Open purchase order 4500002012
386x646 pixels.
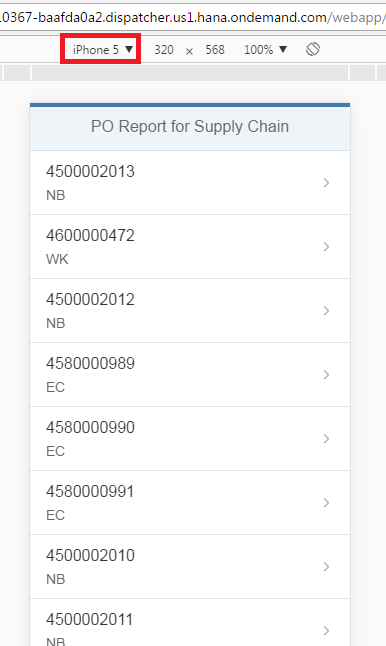(x=190, y=311)
